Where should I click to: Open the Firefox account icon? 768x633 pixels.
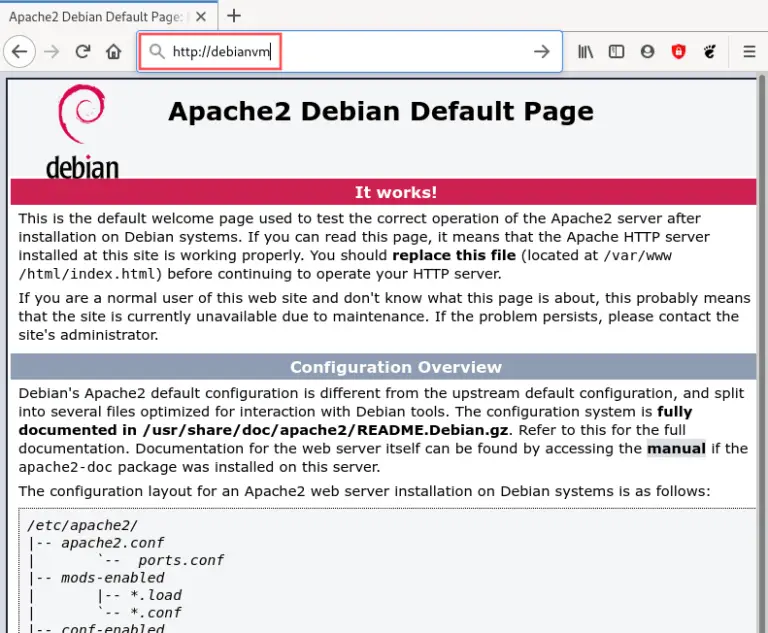pyautogui.click(x=647, y=52)
